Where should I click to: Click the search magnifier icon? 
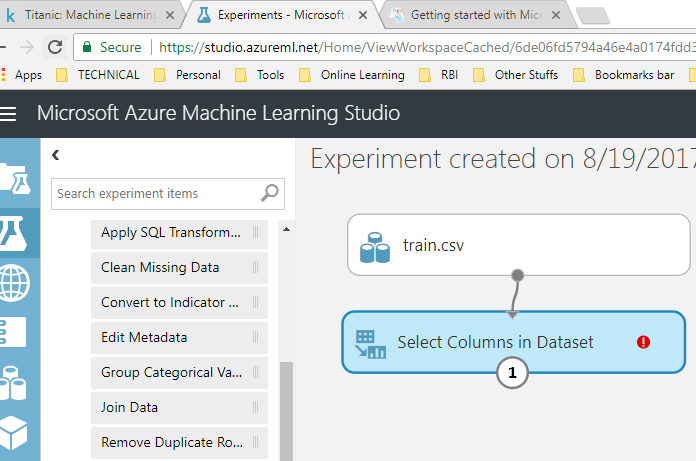click(x=270, y=194)
